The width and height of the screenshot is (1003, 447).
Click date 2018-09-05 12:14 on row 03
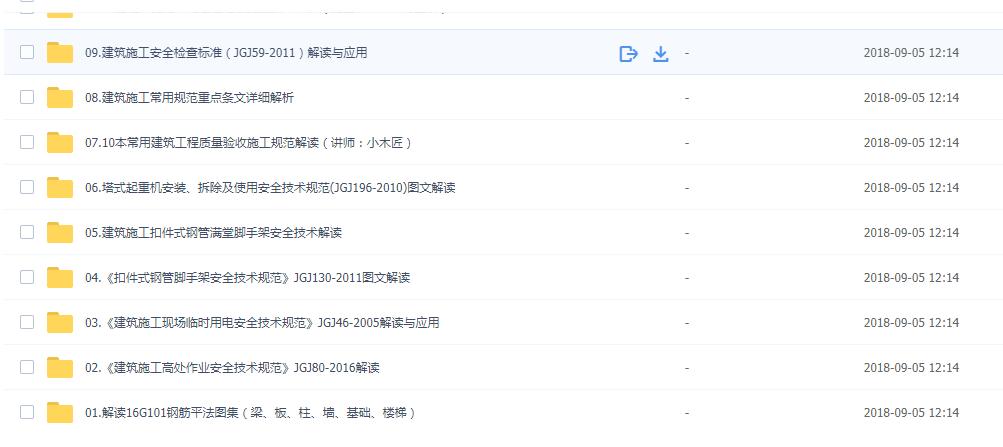pos(911,322)
